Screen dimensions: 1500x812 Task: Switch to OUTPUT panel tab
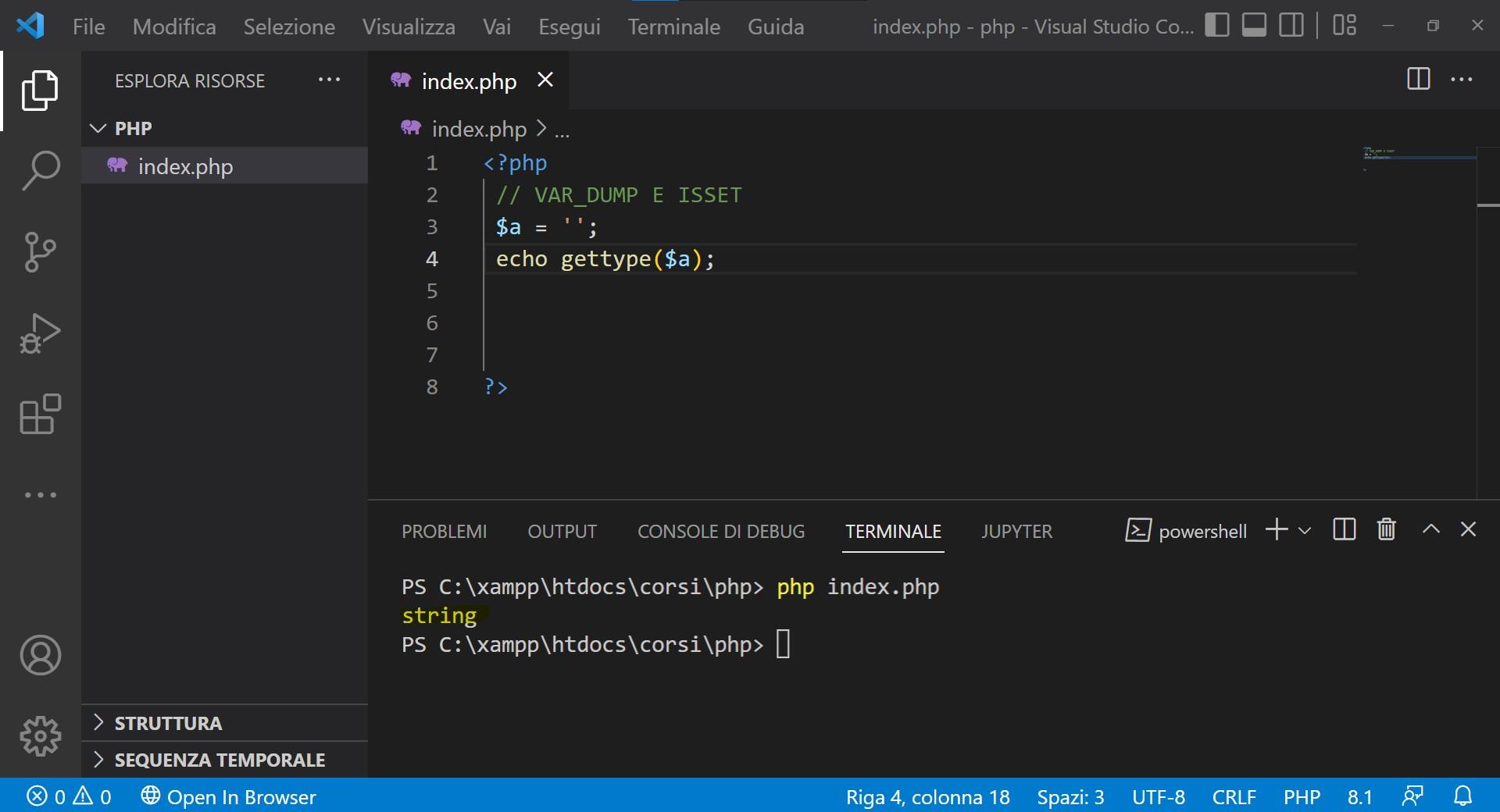562,532
